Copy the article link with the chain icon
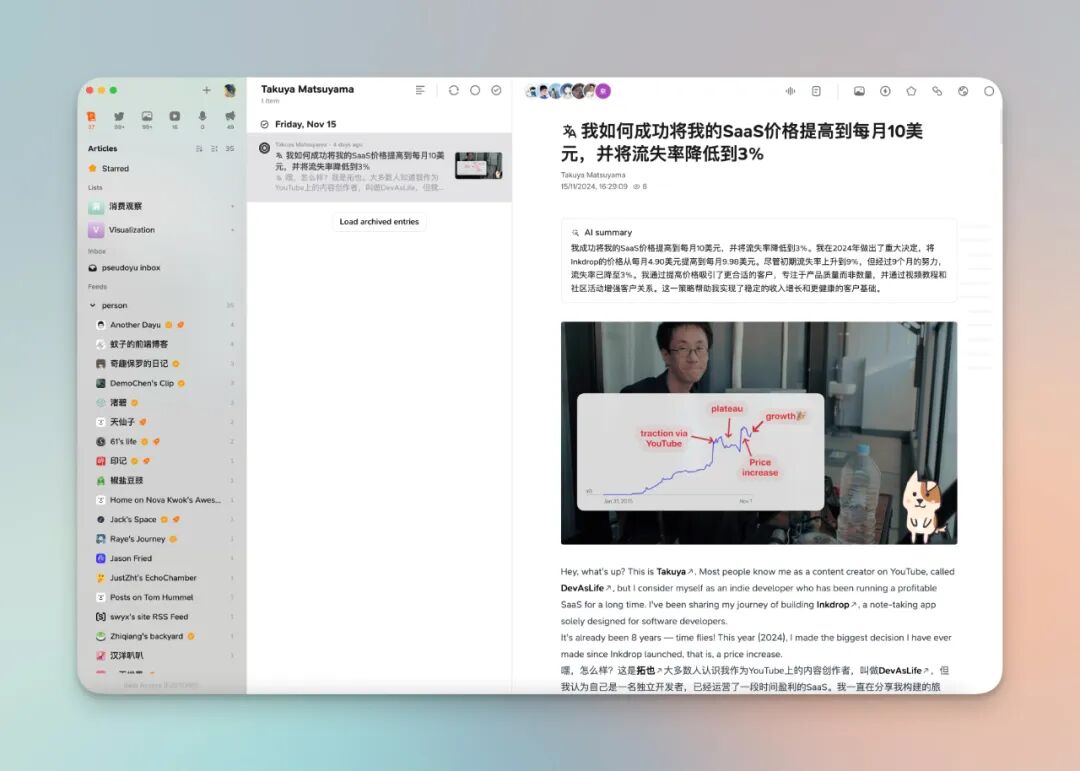Viewport: 1080px width, 771px height. pyautogui.click(x=937, y=91)
